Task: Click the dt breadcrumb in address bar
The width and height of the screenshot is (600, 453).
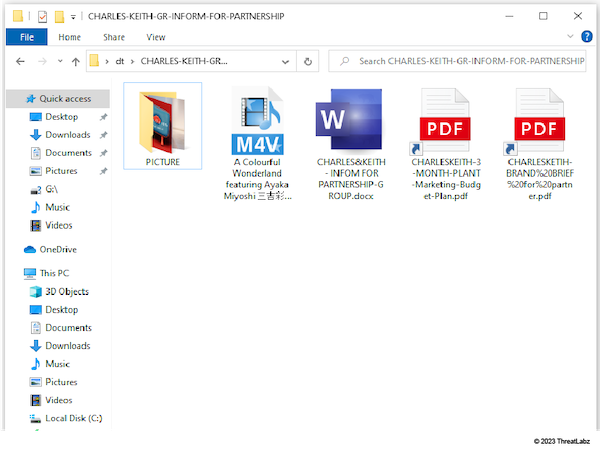Action: pos(118,61)
